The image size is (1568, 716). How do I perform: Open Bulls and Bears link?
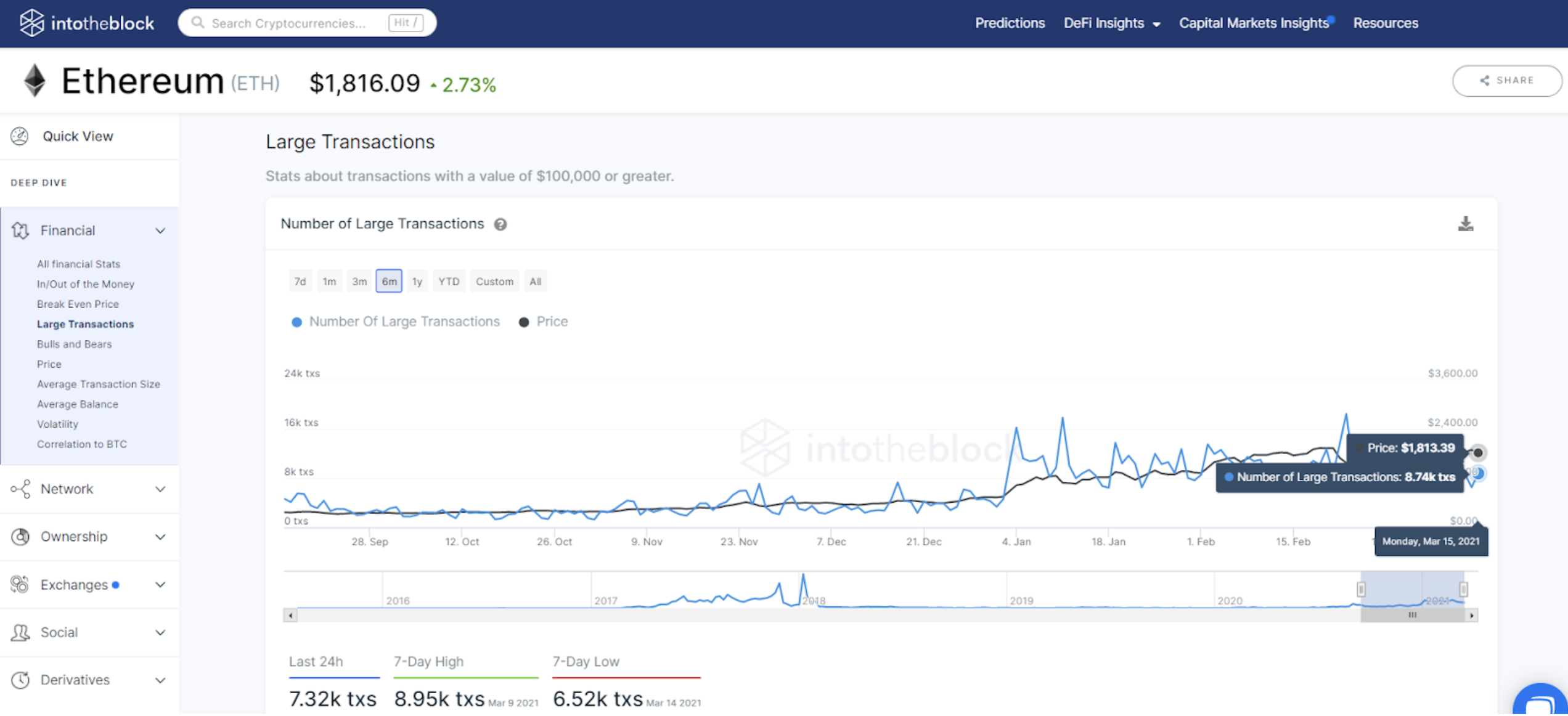point(74,344)
